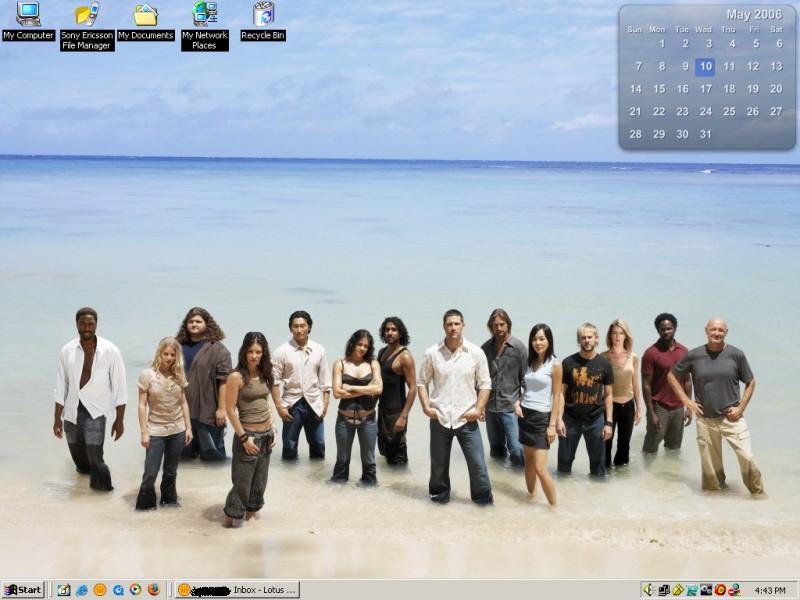Viewport: 800px width, 600px height.
Task: Click the 4:43 PM system clock
Action: [x=770, y=590]
